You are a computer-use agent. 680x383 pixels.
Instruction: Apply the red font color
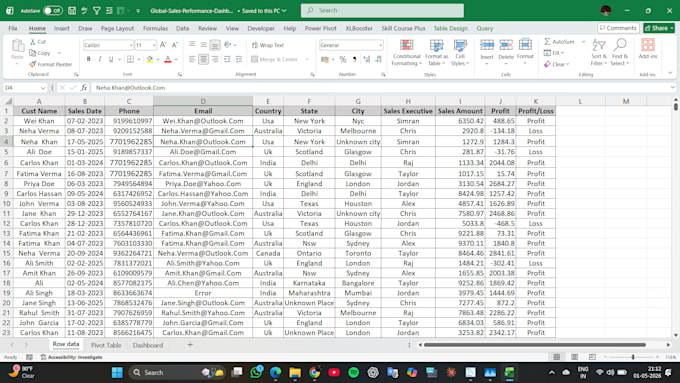point(168,59)
